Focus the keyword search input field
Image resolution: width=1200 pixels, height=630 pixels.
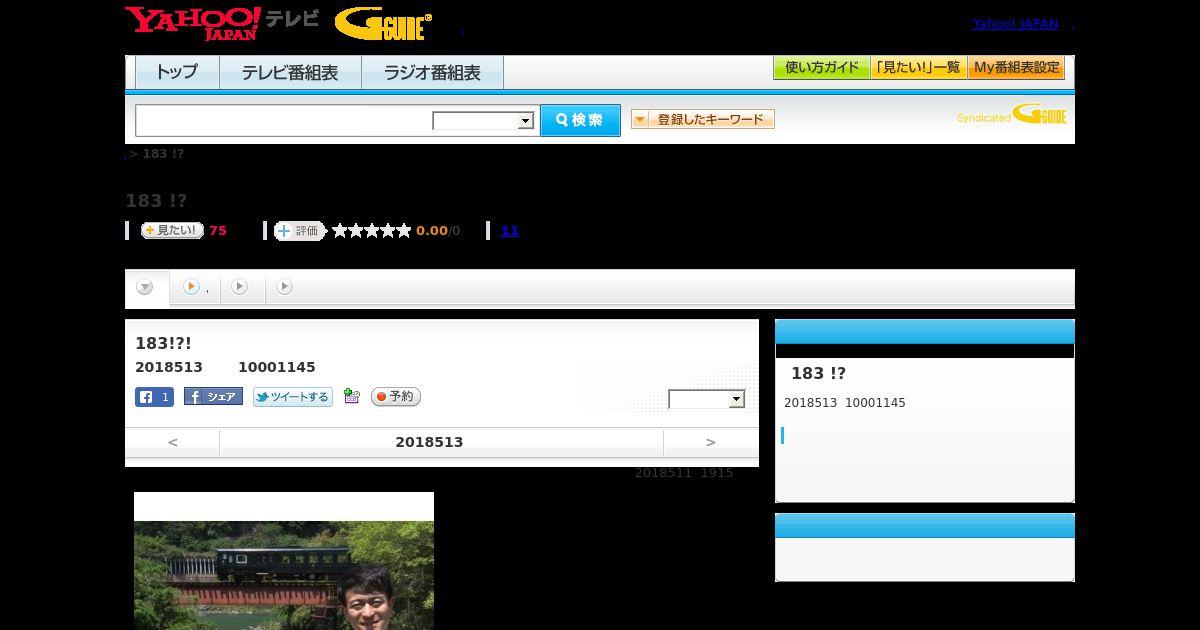click(284, 120)
